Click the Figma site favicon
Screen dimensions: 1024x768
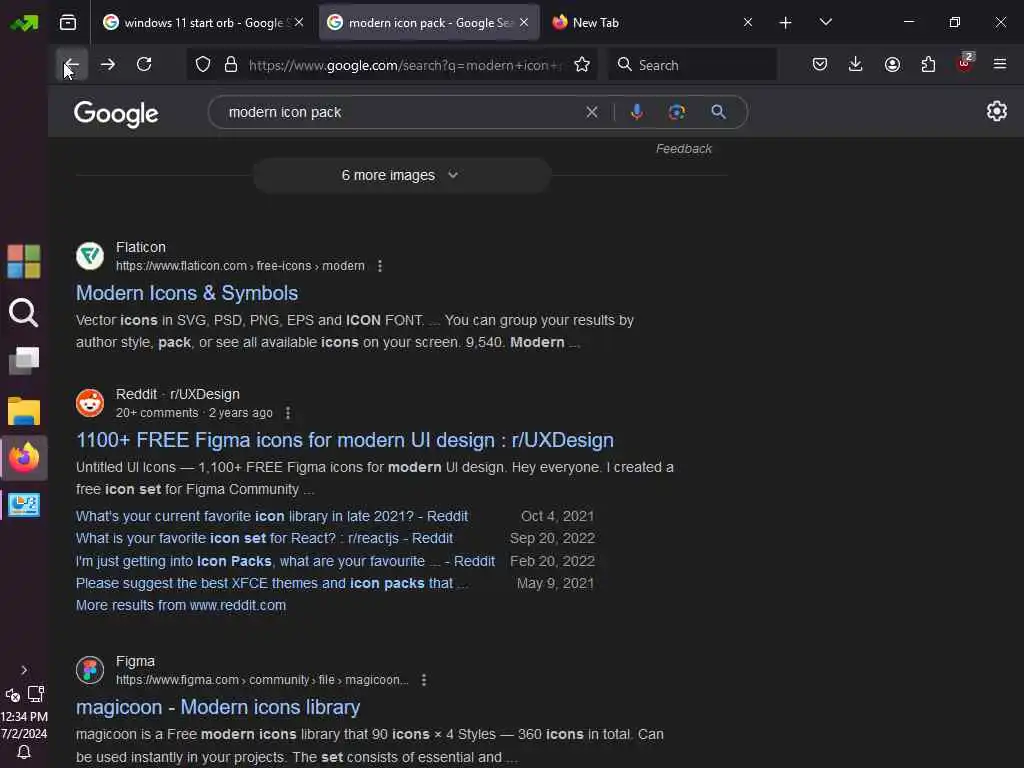(89, 670)
